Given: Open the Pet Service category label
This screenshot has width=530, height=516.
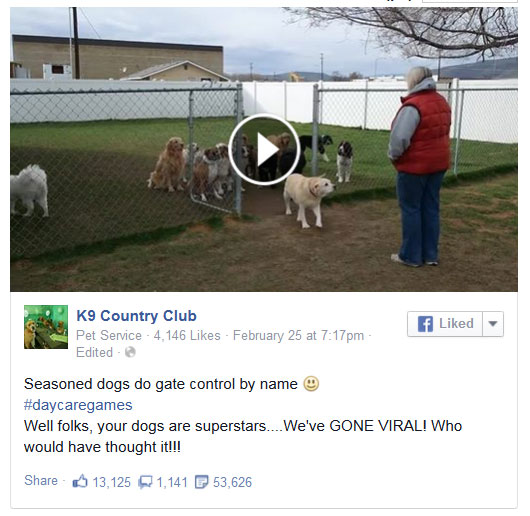Looking at the screenshot, I should pyautogui.click(x=109, y=336).
